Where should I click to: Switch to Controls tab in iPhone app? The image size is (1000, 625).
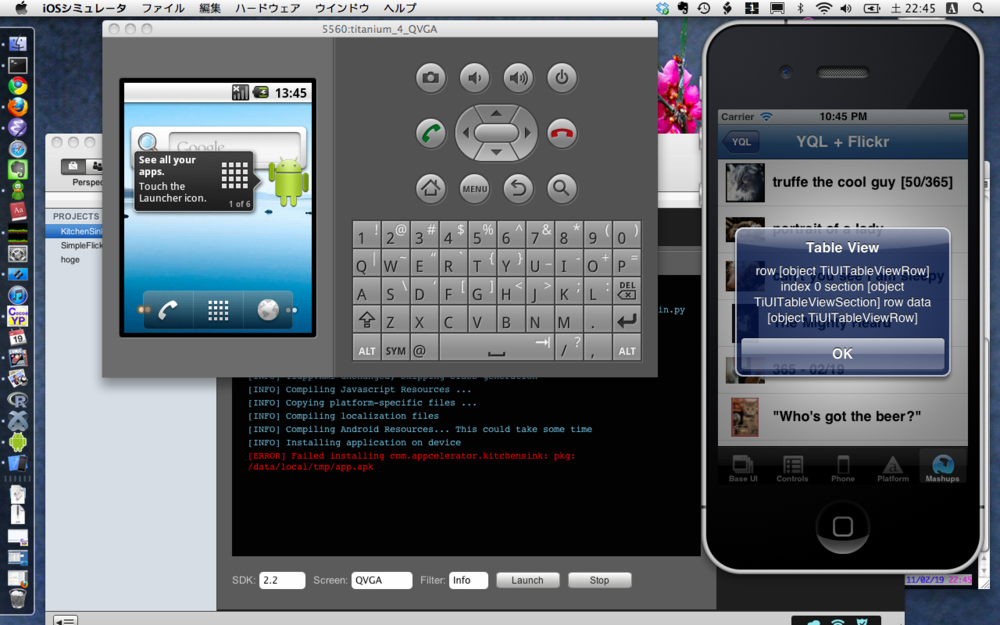(x=793, y=468)
